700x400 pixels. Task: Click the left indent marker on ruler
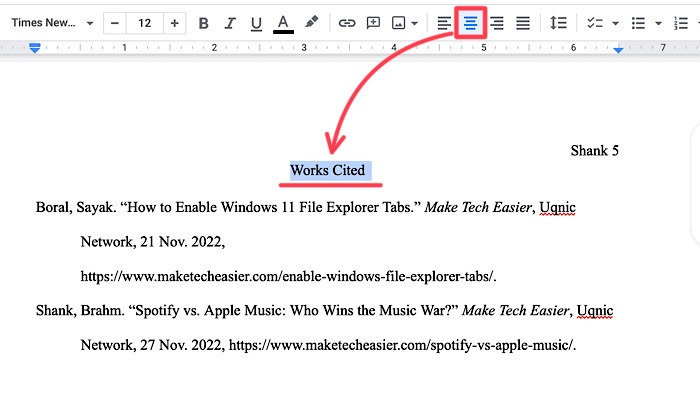[35, 48]
